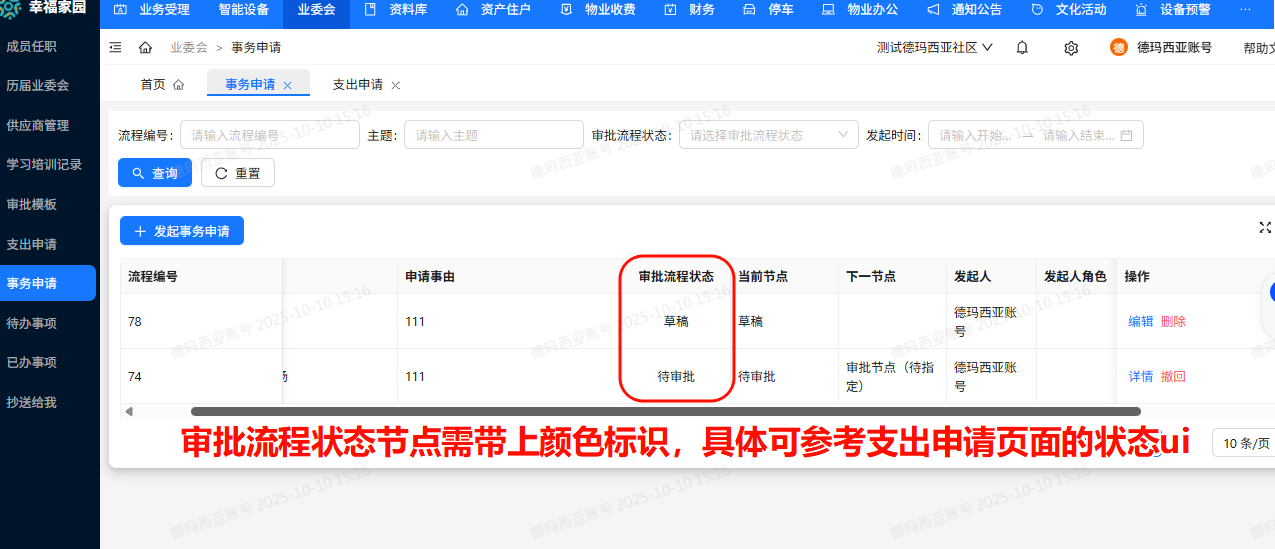Click 业委会 in the breadcrumb
The image size is (1275, 549).
(x=189, y=47)
